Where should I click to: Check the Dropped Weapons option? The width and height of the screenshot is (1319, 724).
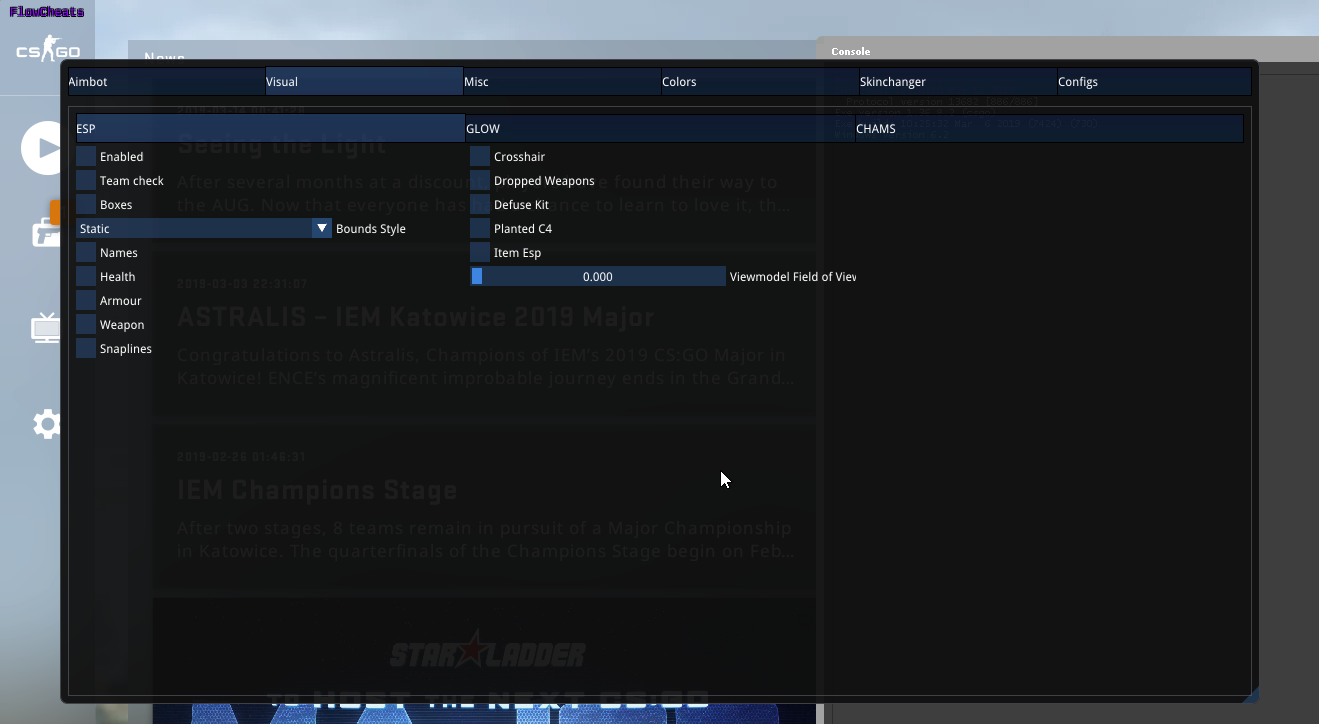tap(480, 181)
